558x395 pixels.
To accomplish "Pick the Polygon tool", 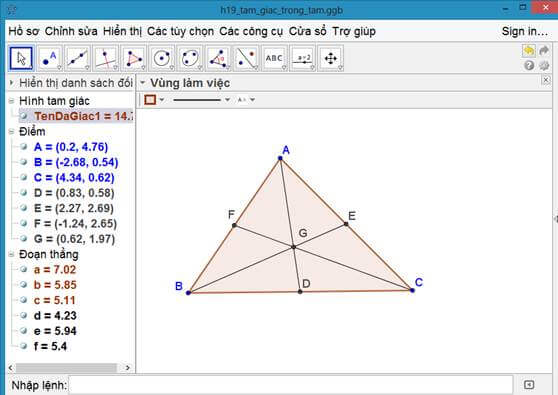I will 134,58.
